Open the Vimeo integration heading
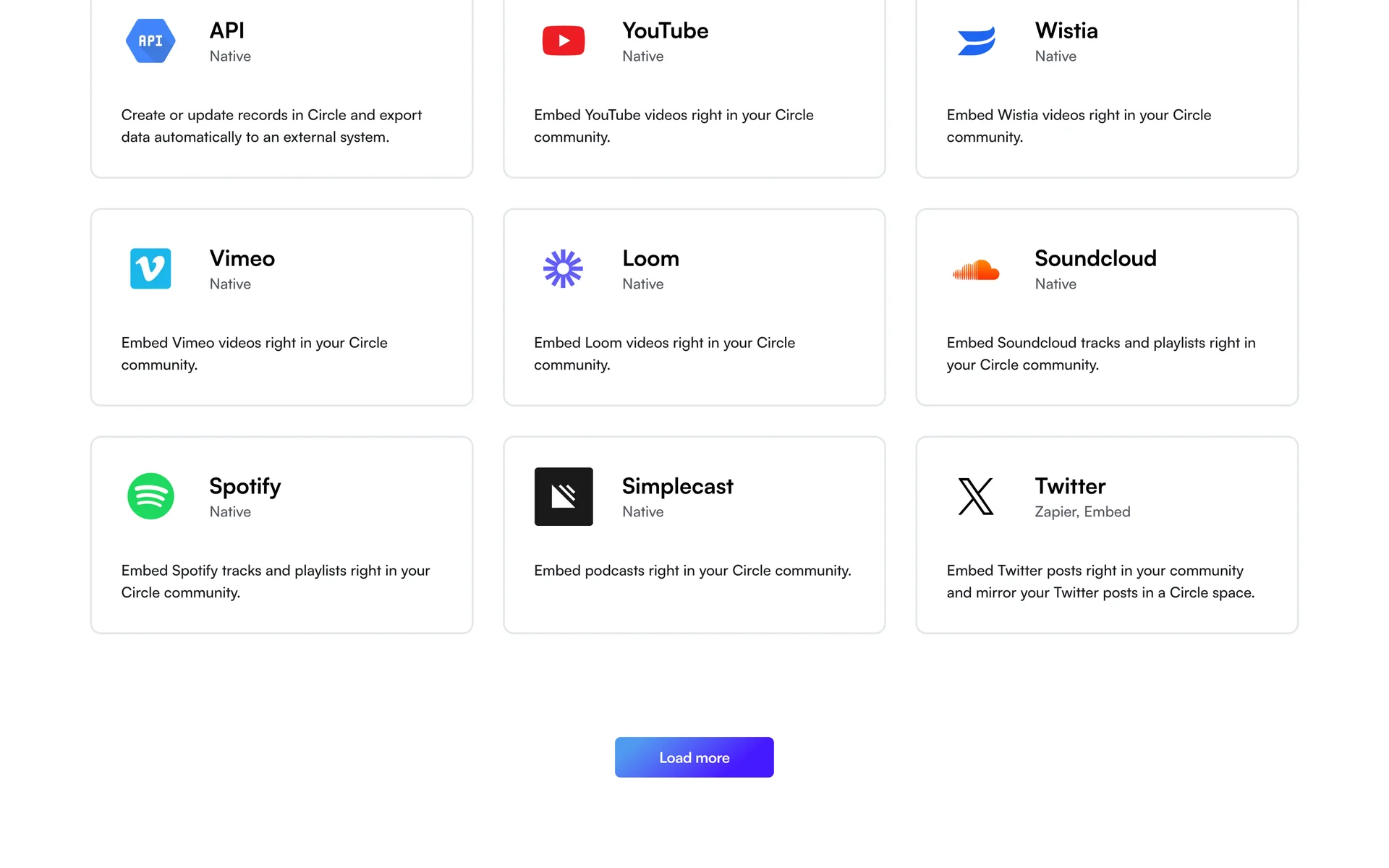This screenshot has height=868, width=1389. [x=242, y=258]
